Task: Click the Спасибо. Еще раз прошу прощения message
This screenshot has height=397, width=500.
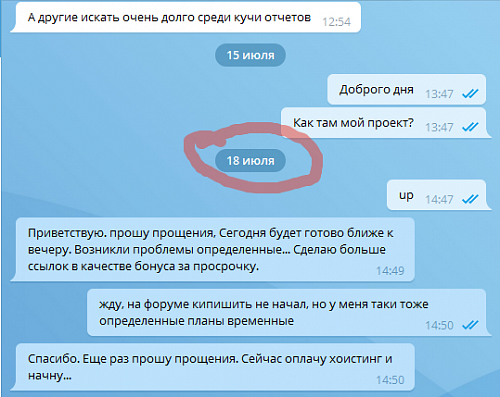Action: (213, 367)
